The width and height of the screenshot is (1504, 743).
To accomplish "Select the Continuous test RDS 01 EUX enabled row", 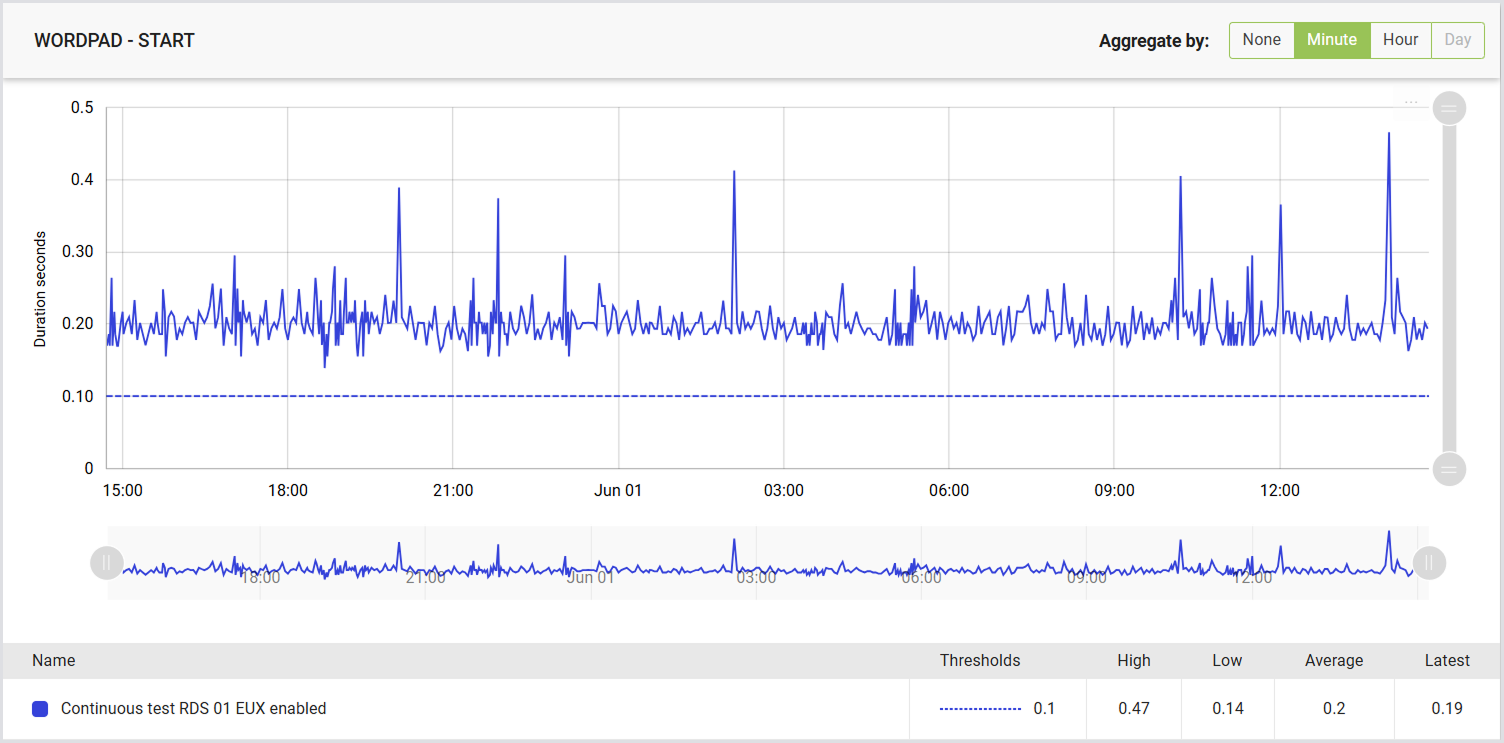I will 752,709.
